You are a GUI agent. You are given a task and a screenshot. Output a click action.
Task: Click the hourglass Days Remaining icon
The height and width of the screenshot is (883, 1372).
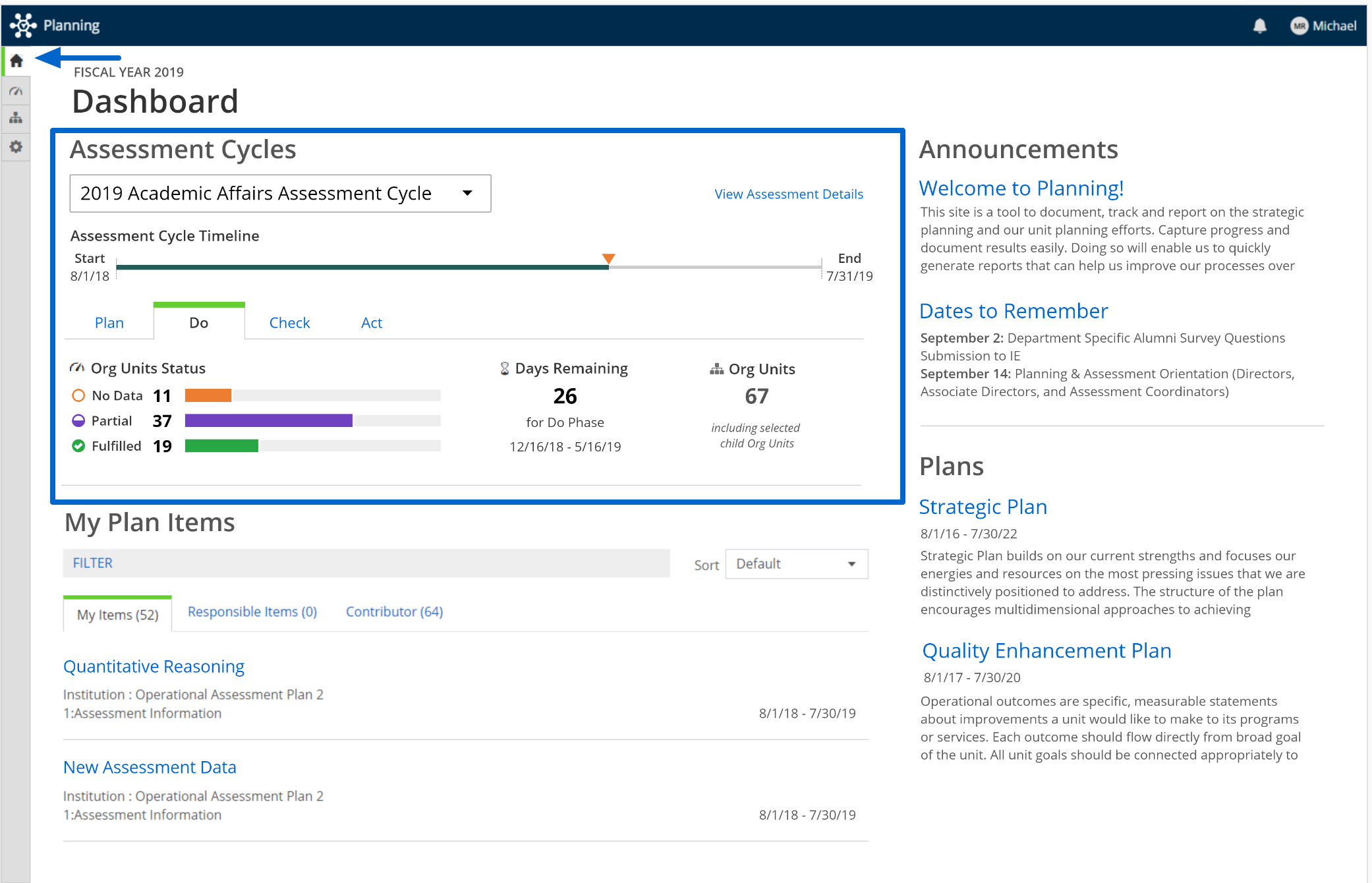(x=504, y=368)
